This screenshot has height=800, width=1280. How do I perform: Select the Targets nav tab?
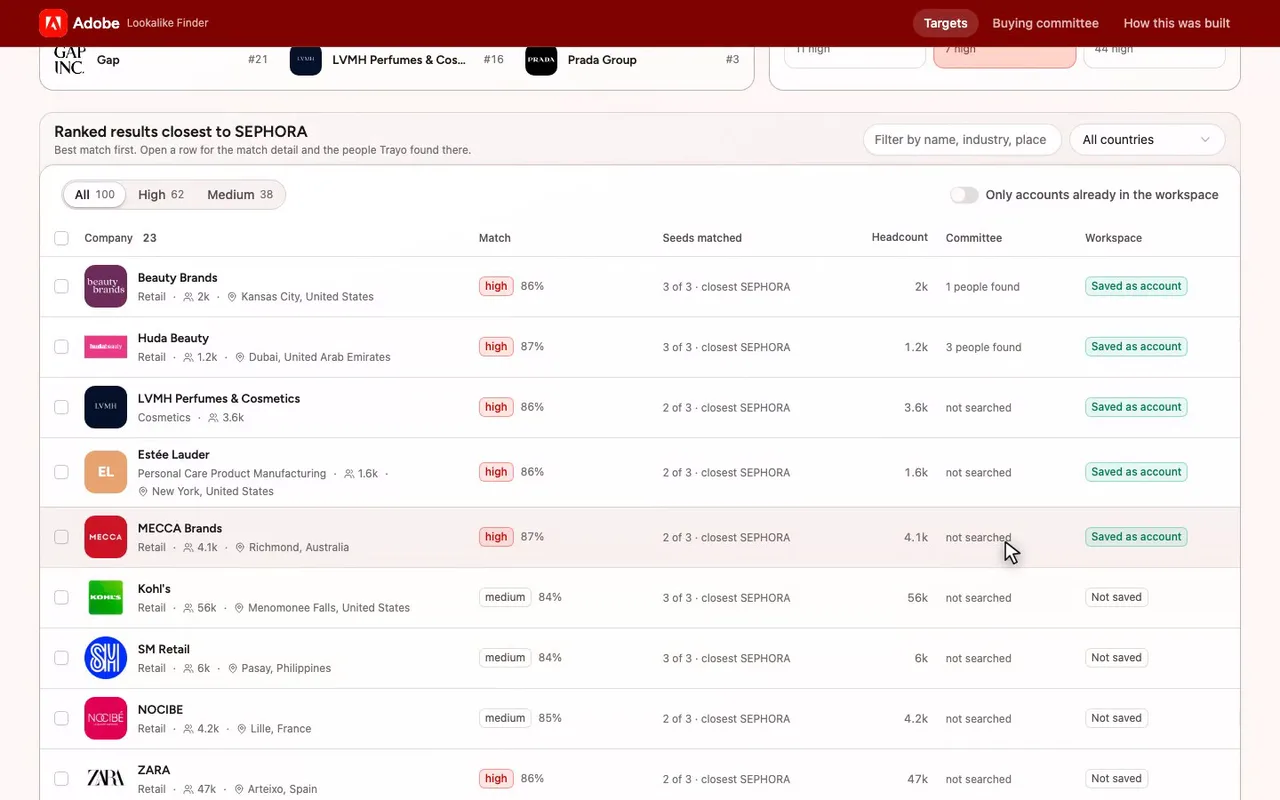(945, 23)
